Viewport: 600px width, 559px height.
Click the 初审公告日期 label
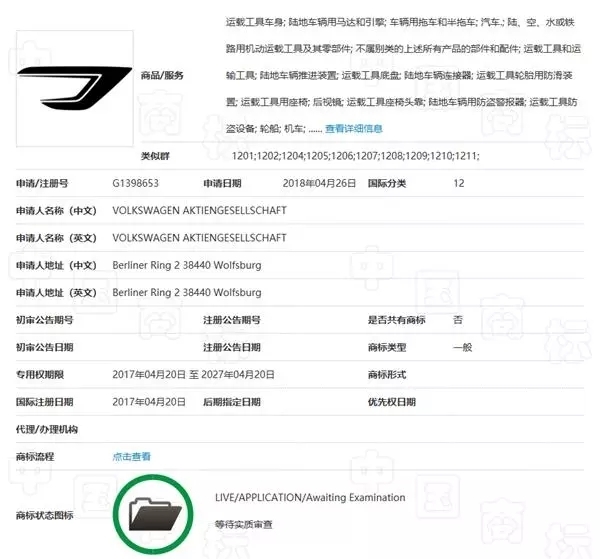click(44, 347)
